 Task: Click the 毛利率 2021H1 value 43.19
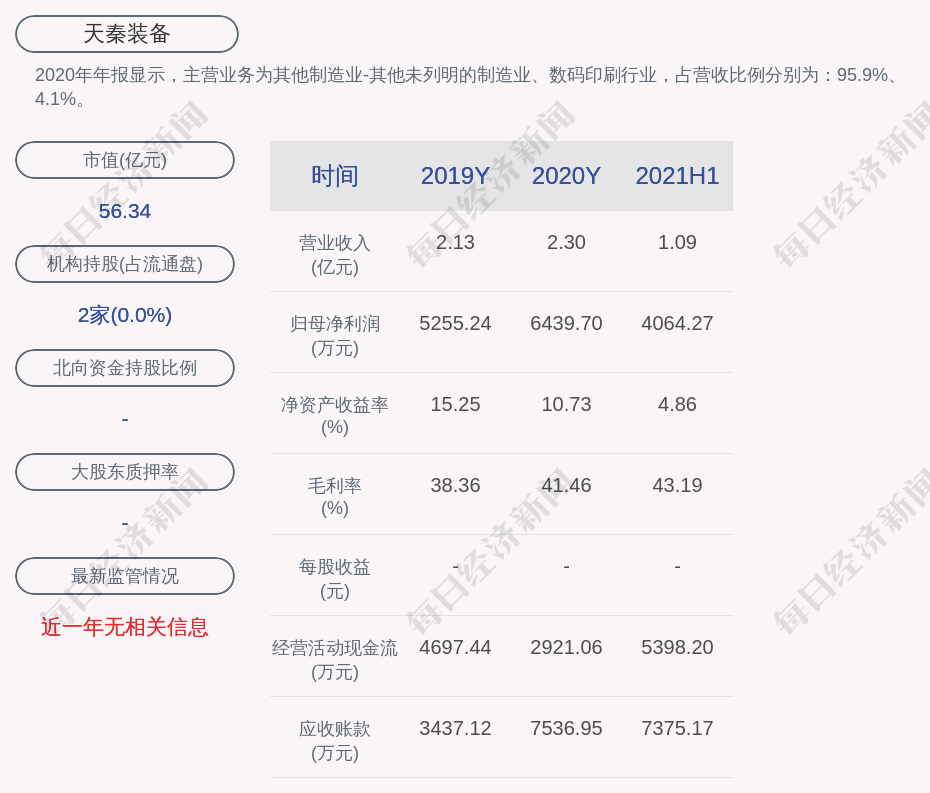(677, 485)
